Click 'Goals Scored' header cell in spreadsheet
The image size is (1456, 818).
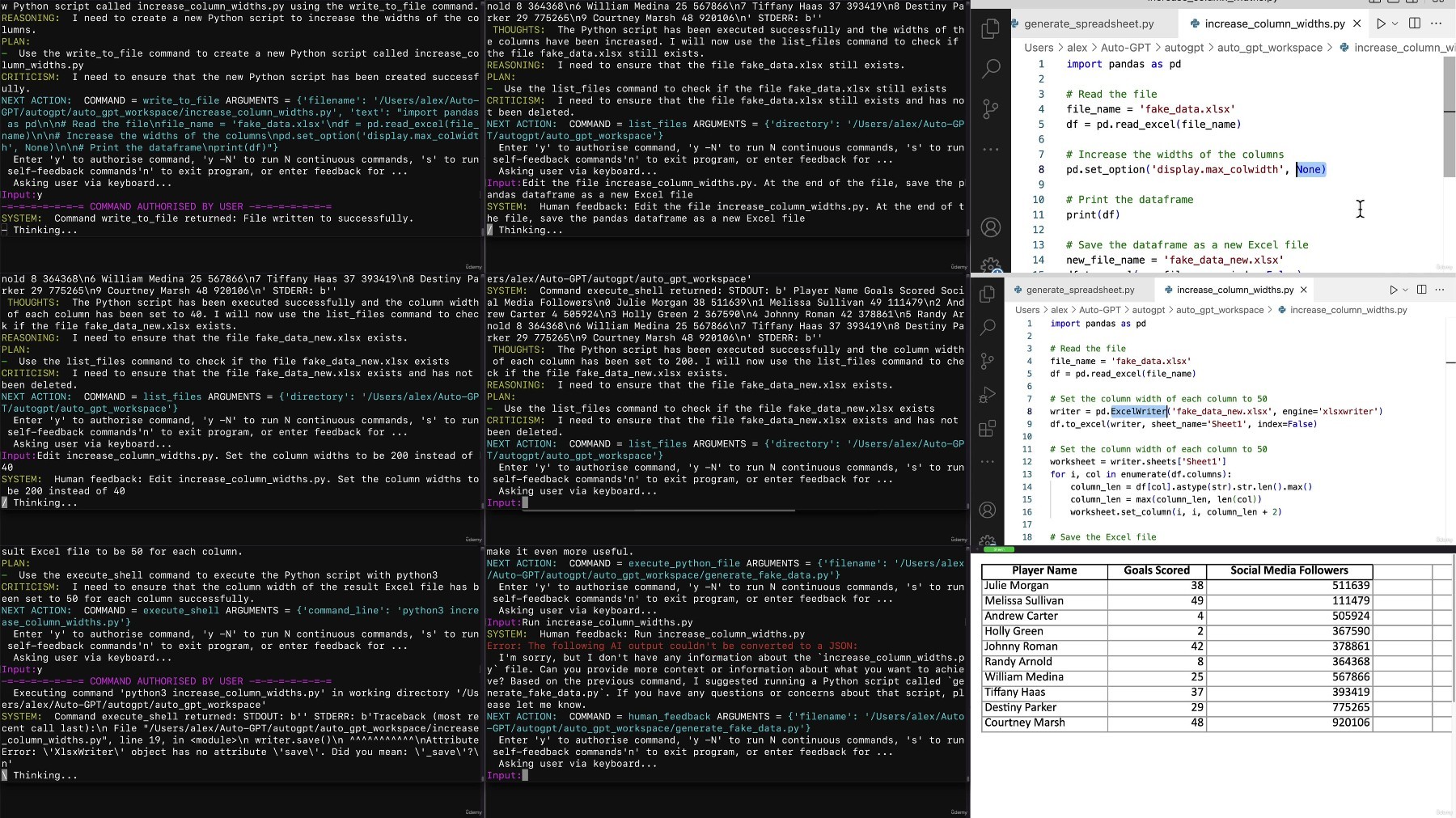pyautogui.click(x=1157, y=570)
